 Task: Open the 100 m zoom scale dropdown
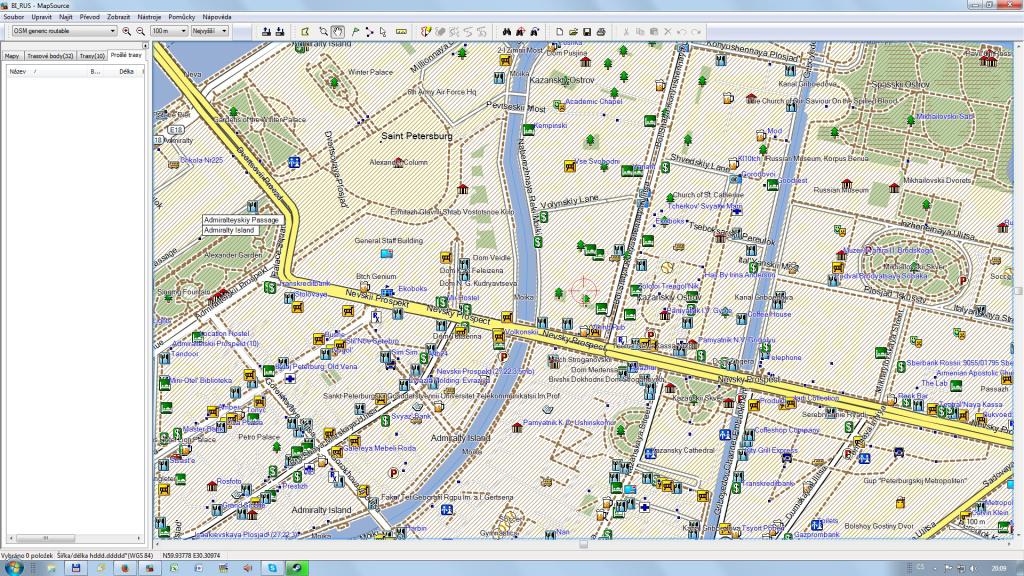(168, 31)
